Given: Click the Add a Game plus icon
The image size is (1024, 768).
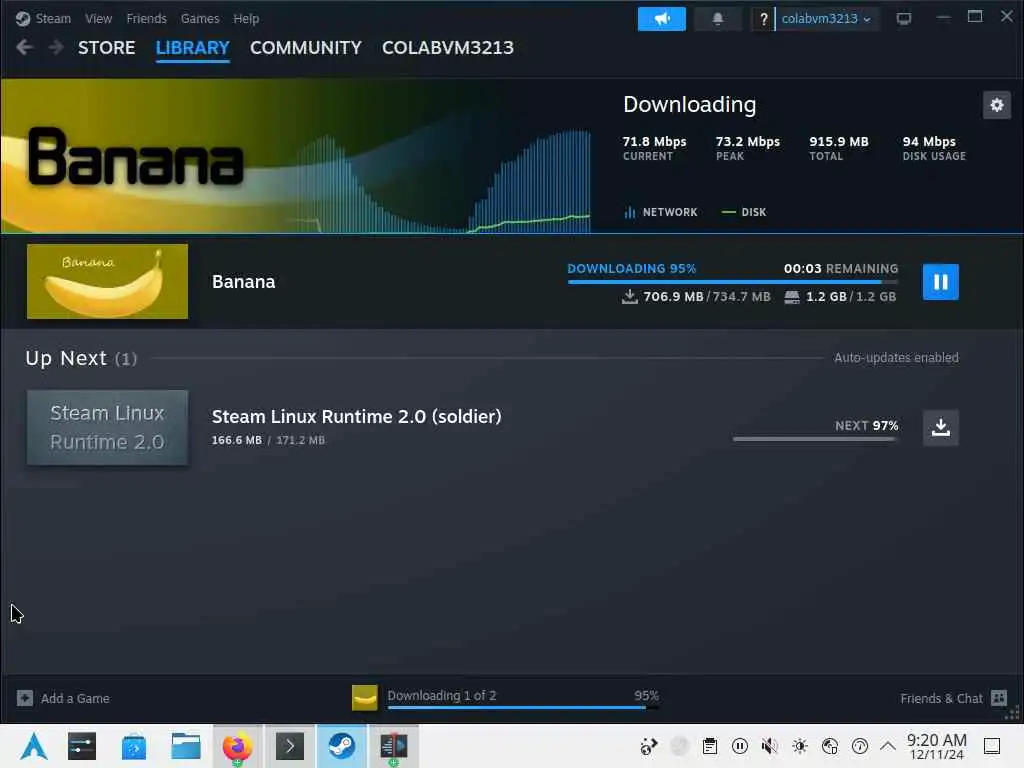Looking at the screenshot, I should [x=25, y=698].
